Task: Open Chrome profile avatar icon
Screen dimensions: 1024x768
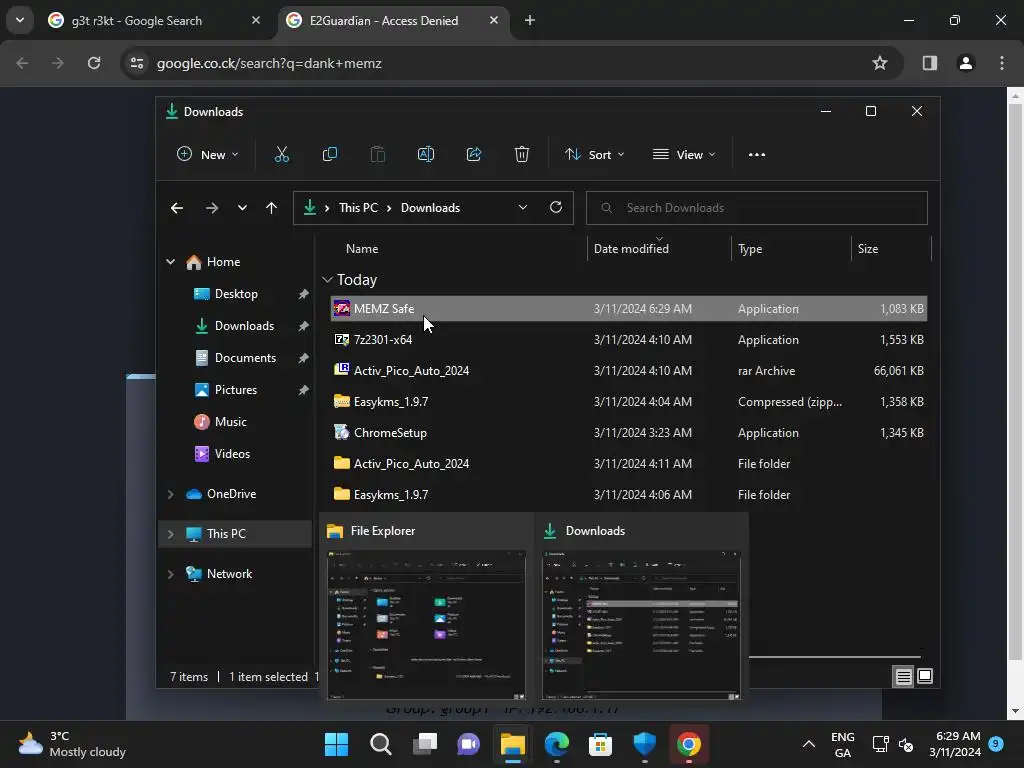Action: pyautogui.click(x=965, y=63)
